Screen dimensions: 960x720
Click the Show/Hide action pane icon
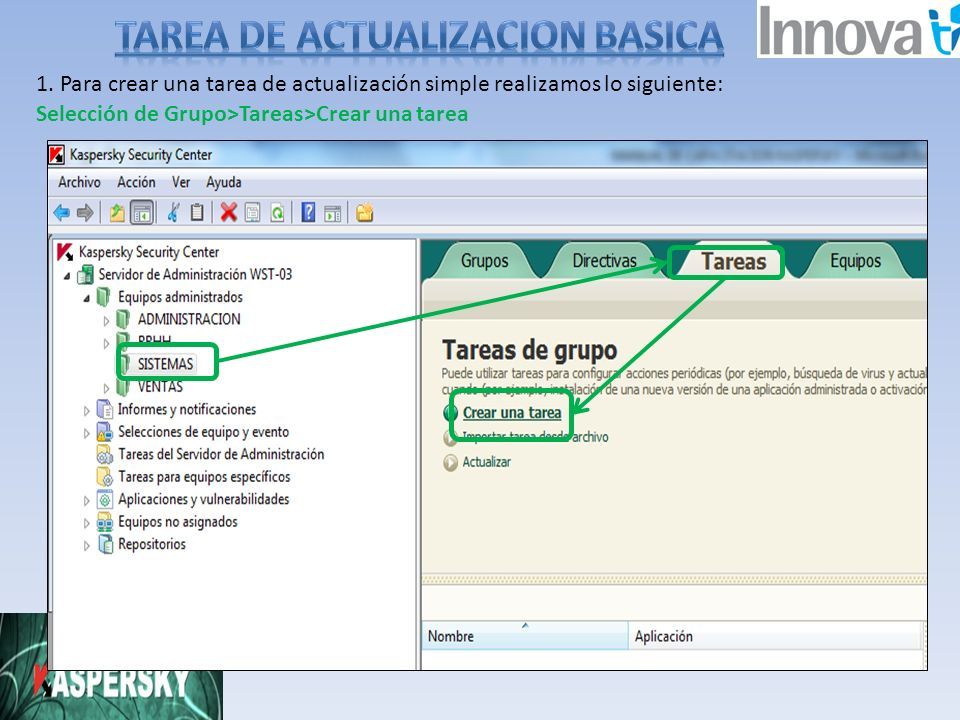pyautogui.click(x=332, y=214)
